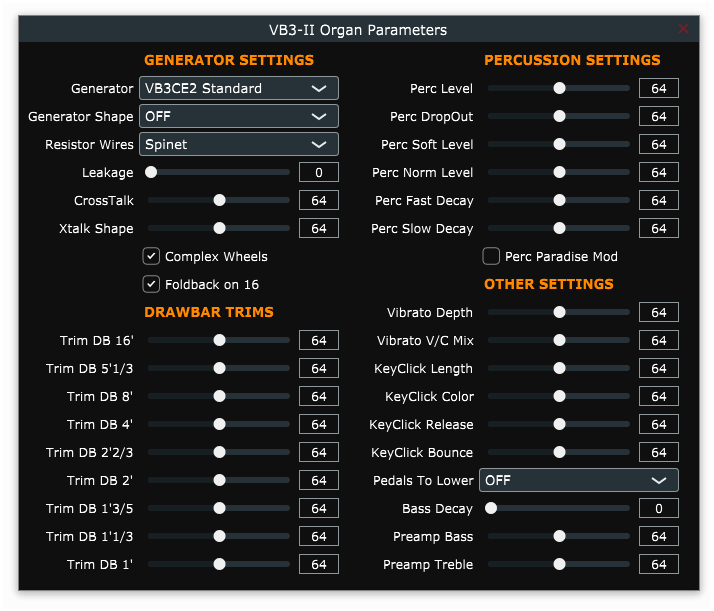The width and height of the screenshot is (714, 611).
Task: Click the KeyClick Length slider handle
Action: tap(559, 368)
